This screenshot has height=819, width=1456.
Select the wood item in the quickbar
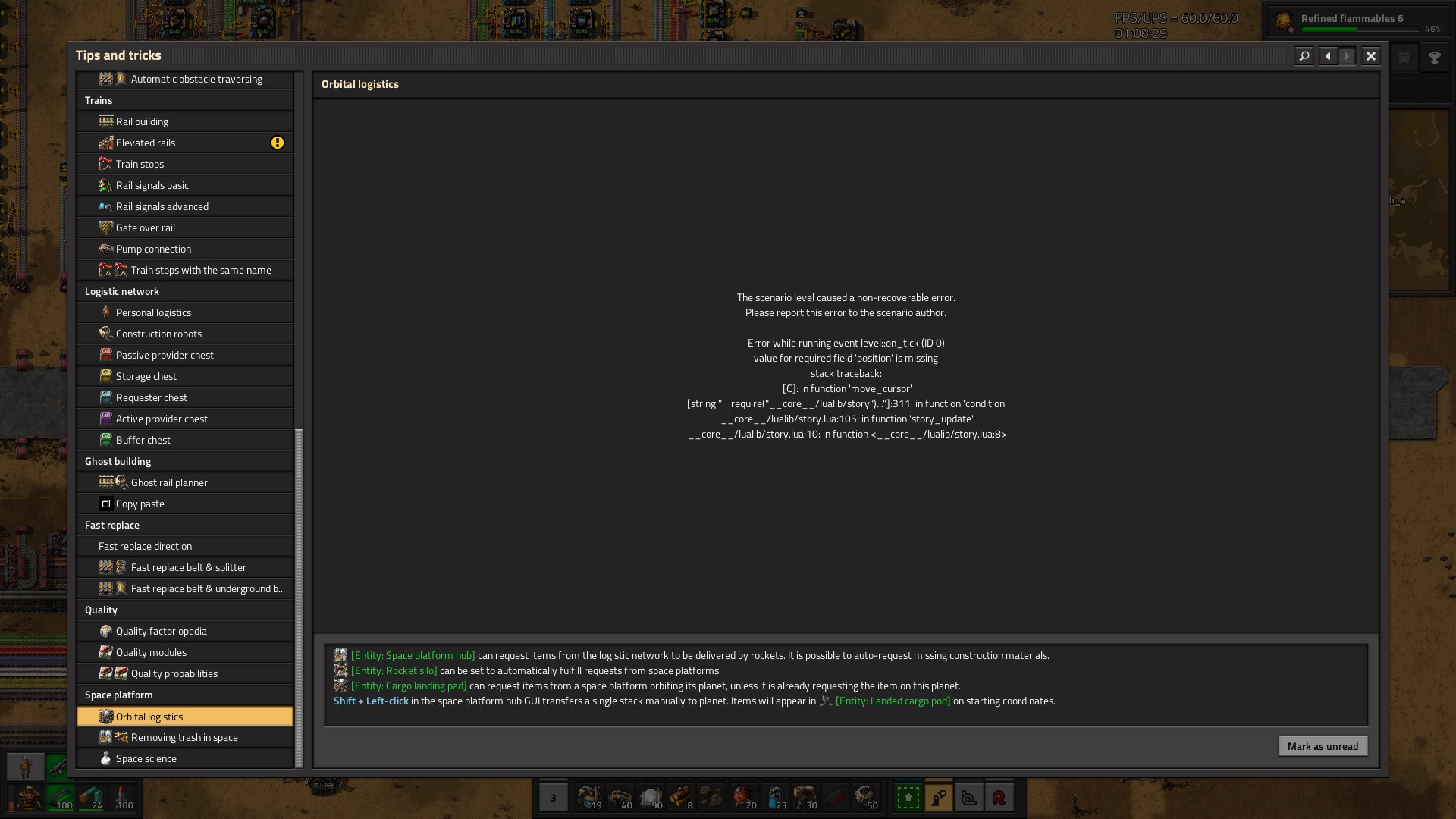click(681, 797)
